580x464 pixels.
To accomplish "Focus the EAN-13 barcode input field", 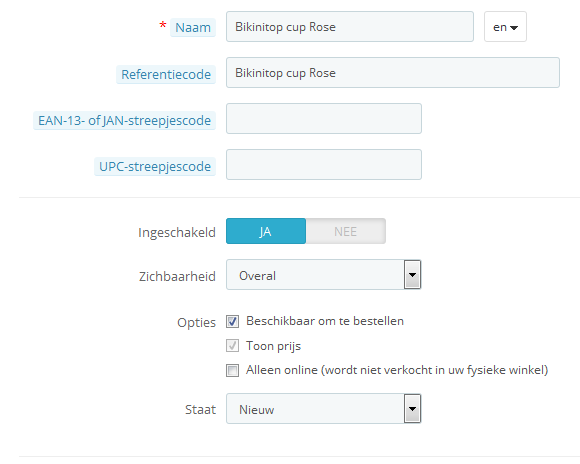I will click(324, 118).
